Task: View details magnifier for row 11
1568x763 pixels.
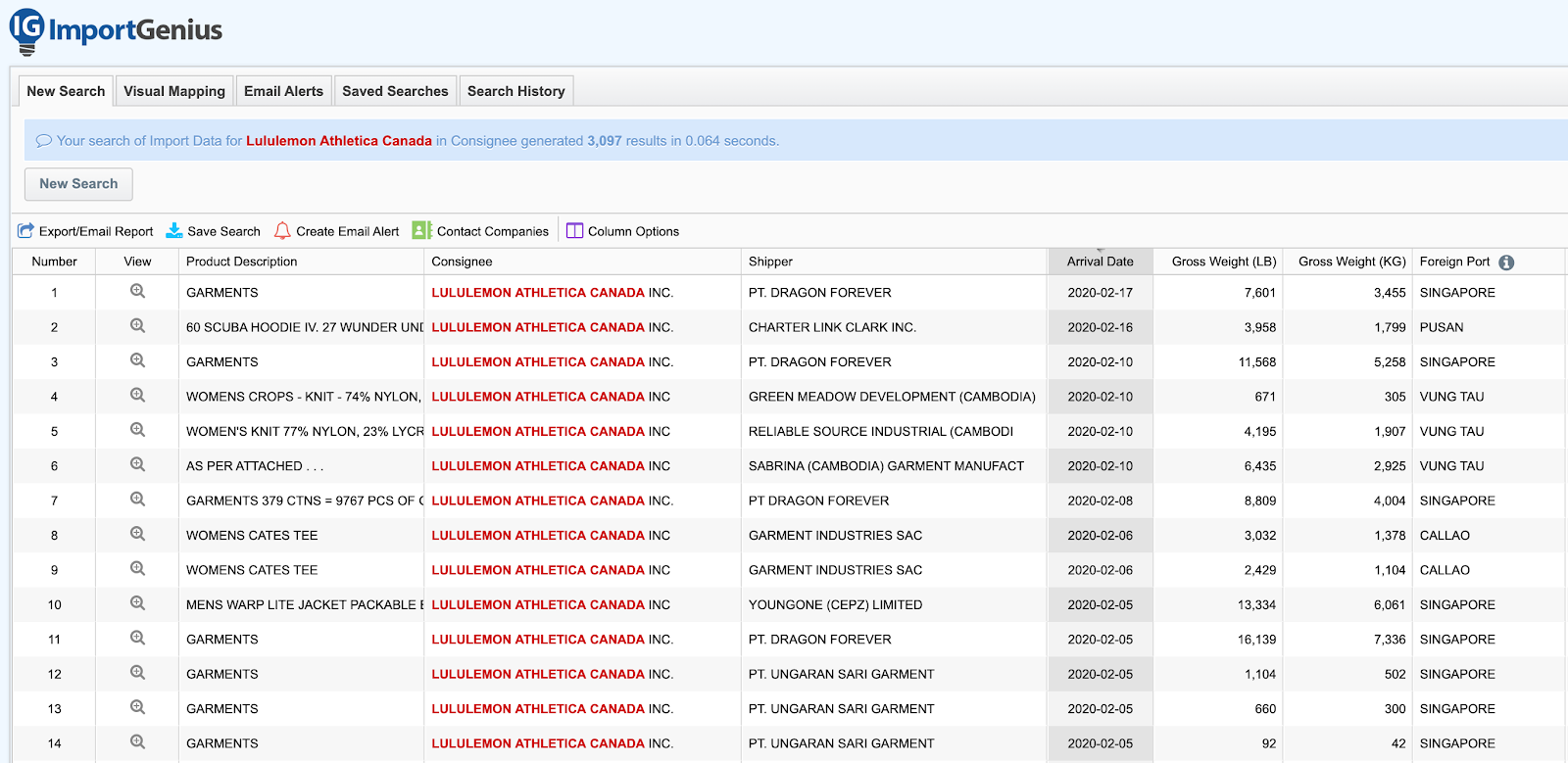Action: point(138,639)
